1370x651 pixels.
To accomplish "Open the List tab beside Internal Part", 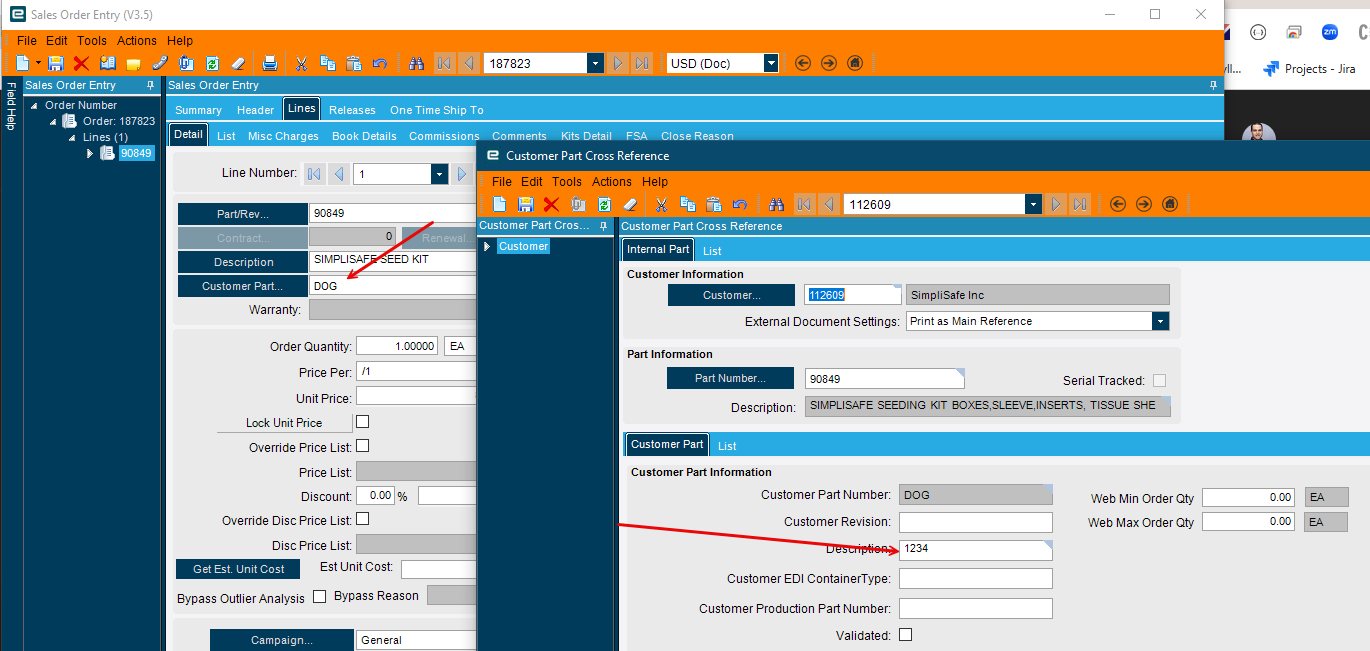I will [712, 250].
